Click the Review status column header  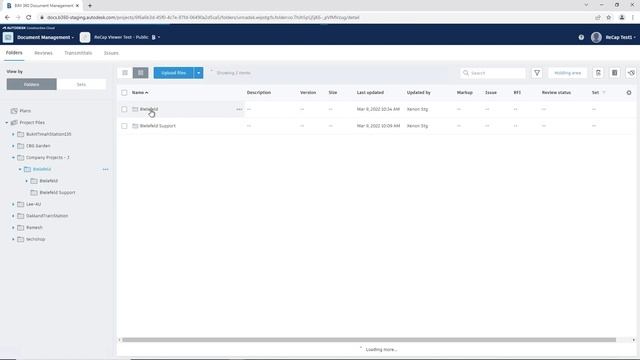(x=556, y=93)
